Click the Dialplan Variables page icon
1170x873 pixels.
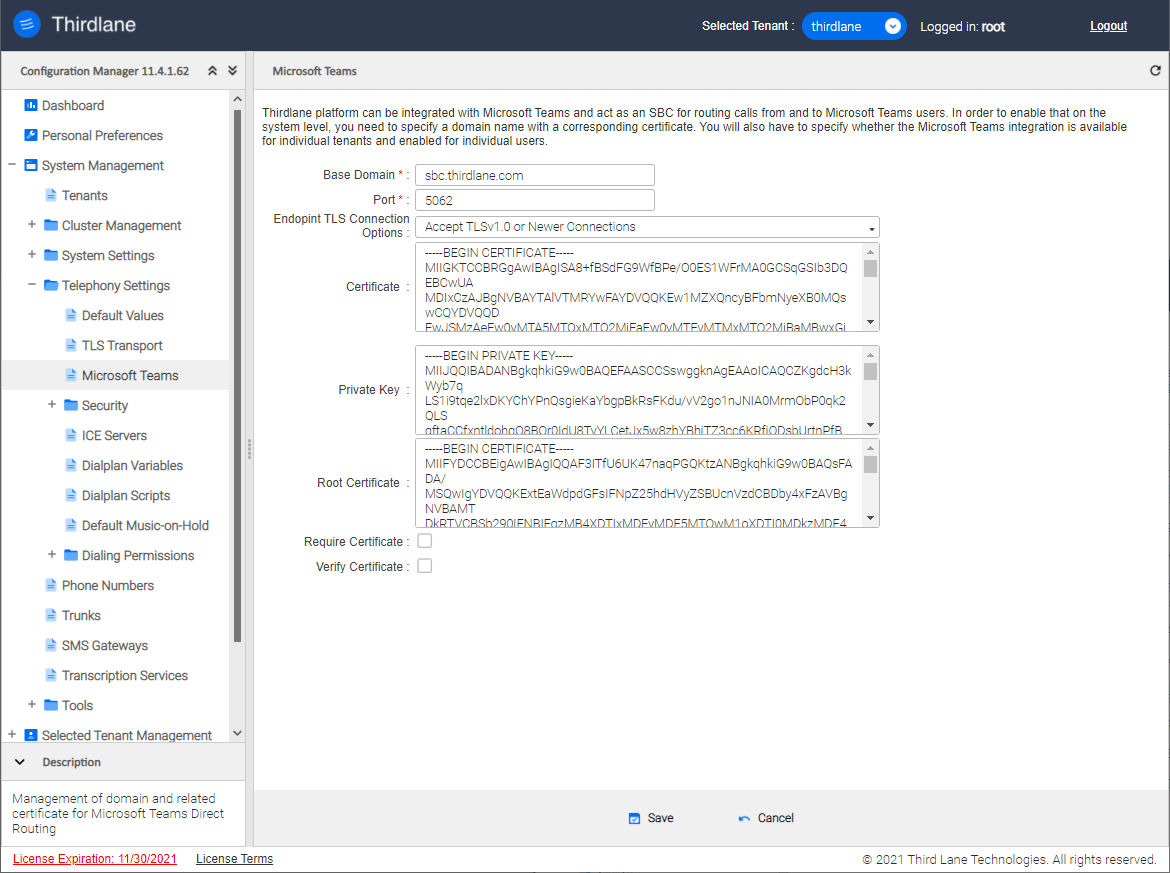tap(71, 465)
